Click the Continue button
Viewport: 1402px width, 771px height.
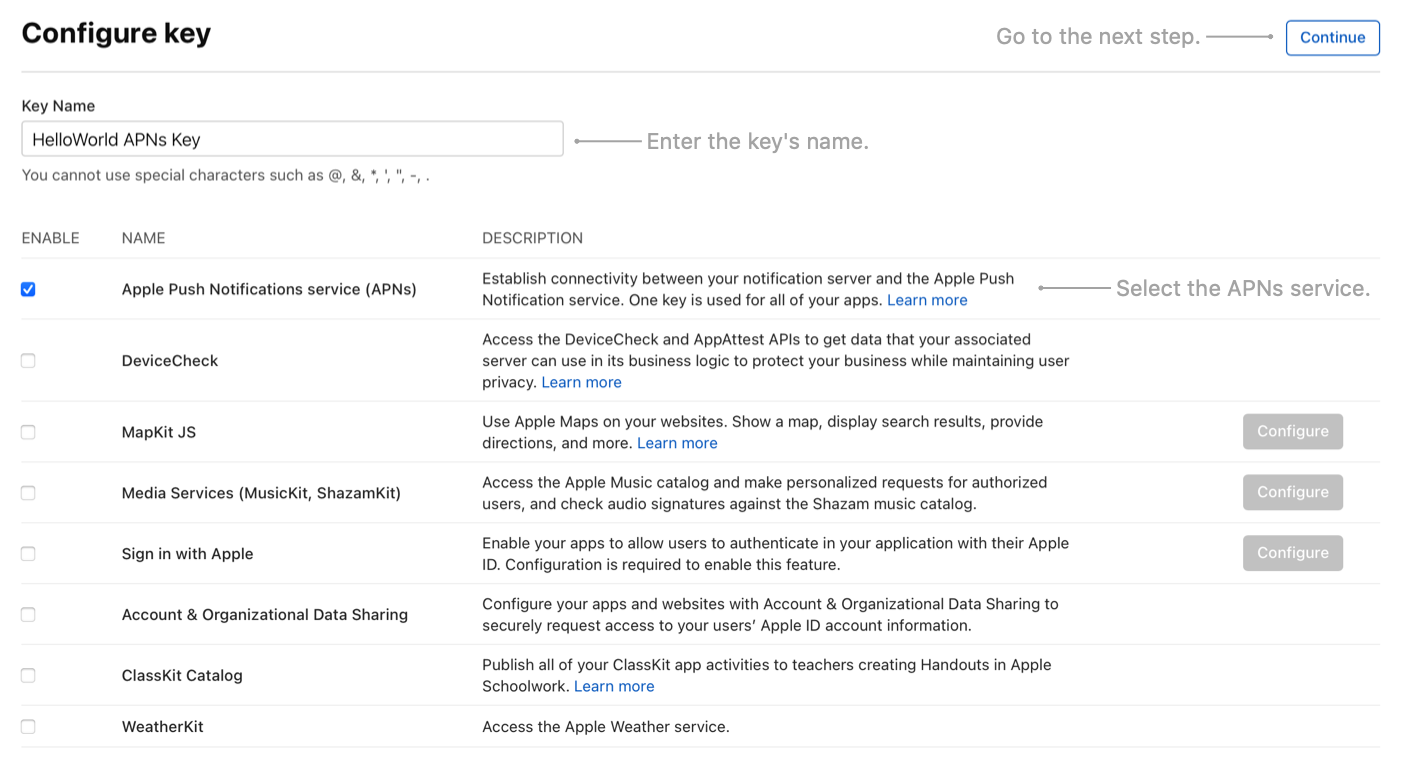click(x=1332, y=38)
